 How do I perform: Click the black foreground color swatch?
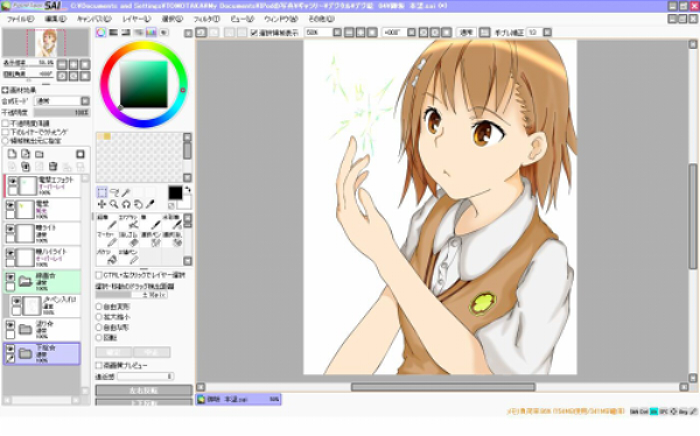tap(175, 191)
